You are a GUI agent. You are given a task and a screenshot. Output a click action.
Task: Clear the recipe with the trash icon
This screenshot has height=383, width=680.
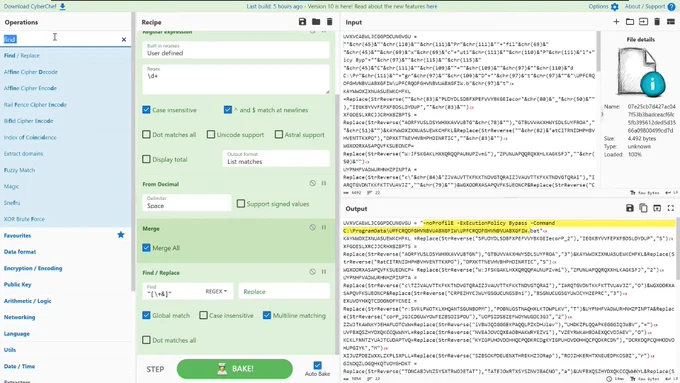pyautogui.click(x=329, y=22)
